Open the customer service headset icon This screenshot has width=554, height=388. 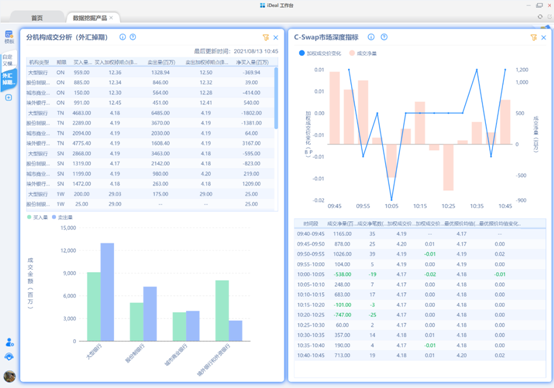9,357
